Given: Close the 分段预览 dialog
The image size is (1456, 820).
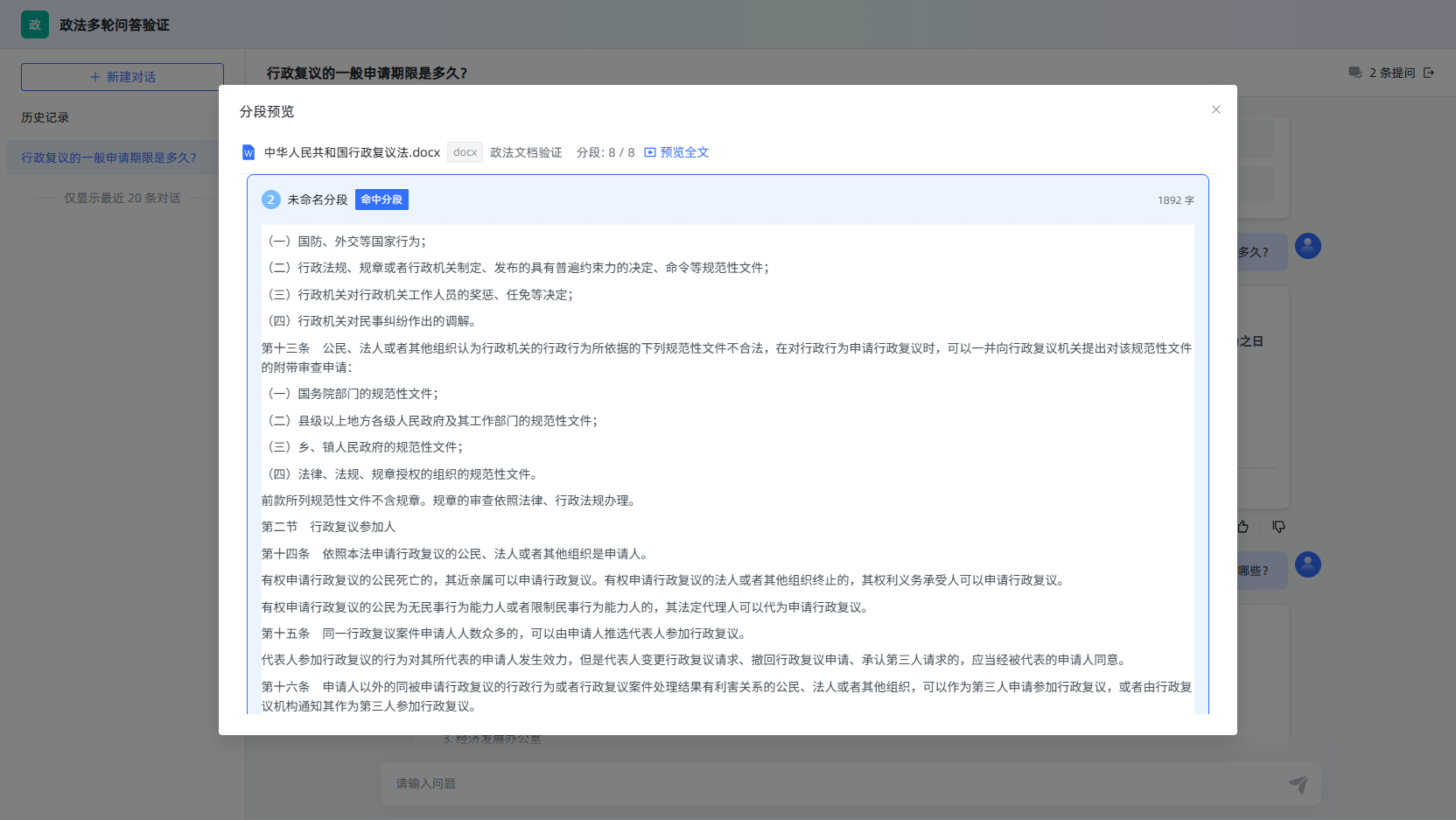Looking at the screenshot, I should click(1215, 109).
